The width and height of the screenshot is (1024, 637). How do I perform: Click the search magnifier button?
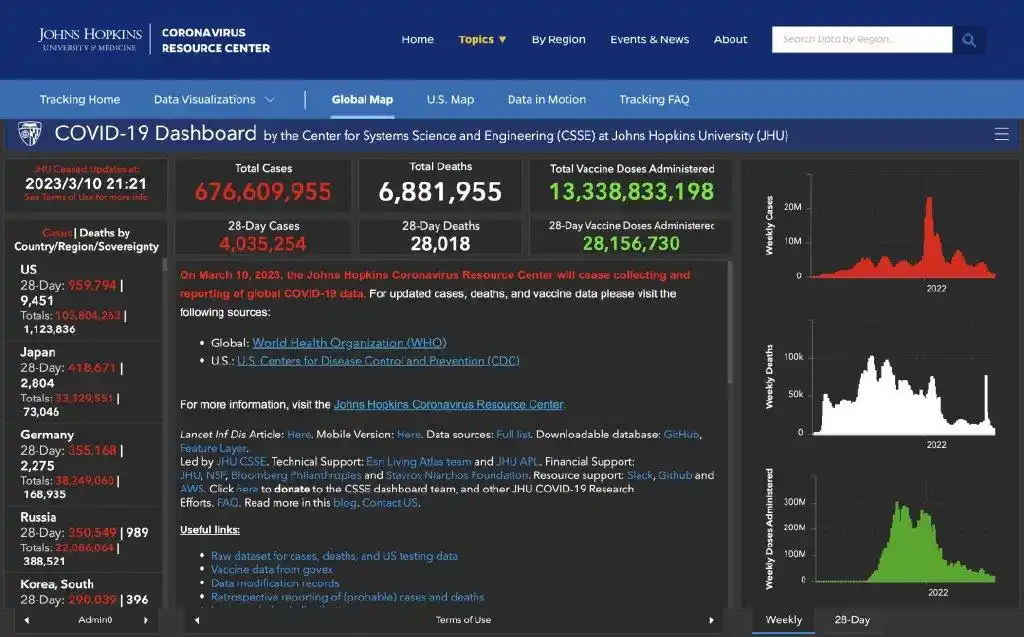[969, 40]
